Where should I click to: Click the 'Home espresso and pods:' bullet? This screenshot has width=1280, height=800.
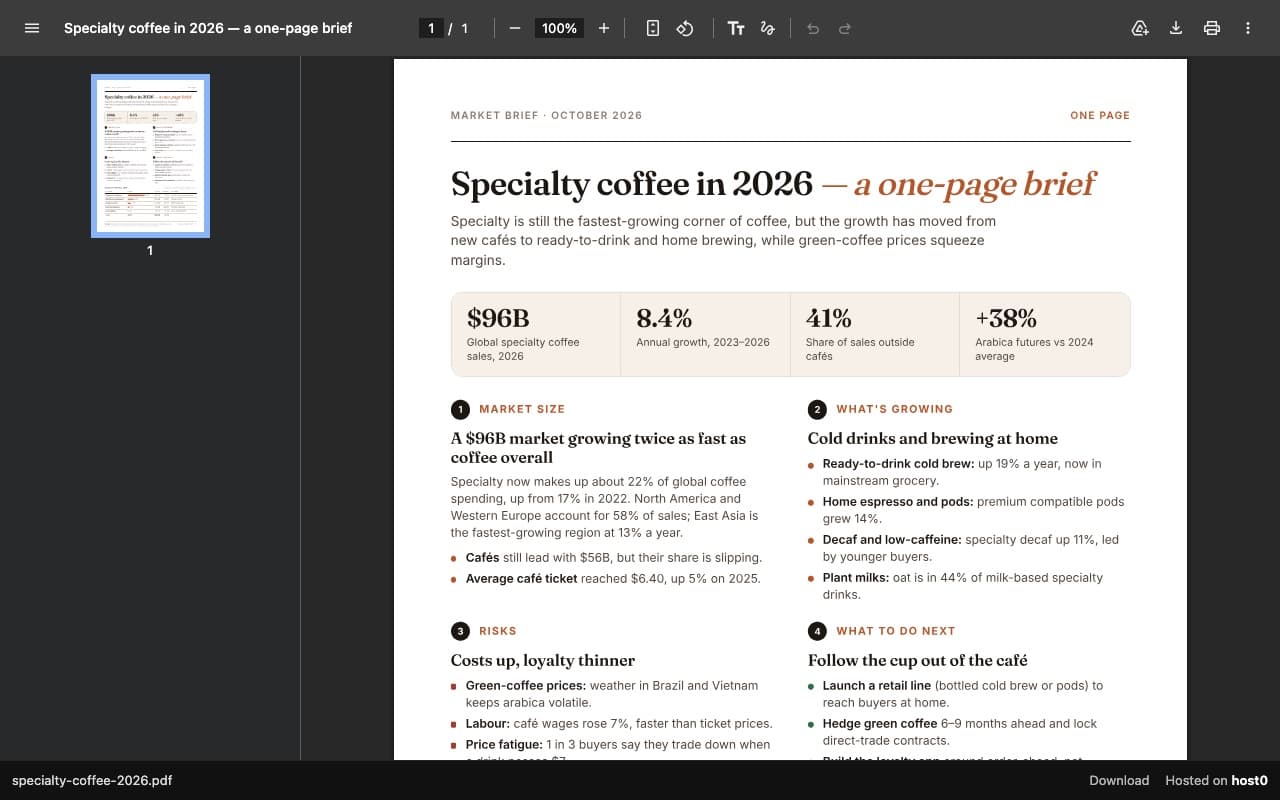pos(898,501)
